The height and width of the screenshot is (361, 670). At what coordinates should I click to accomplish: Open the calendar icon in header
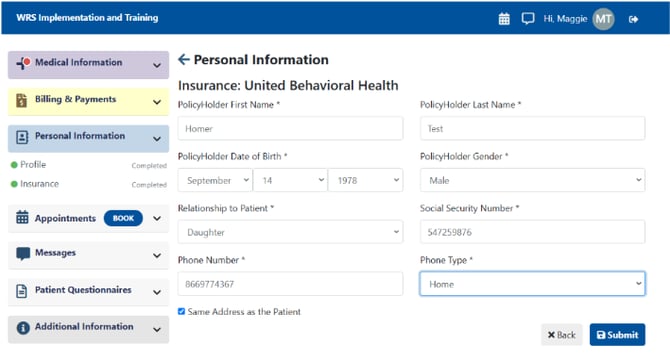point(504,19)
